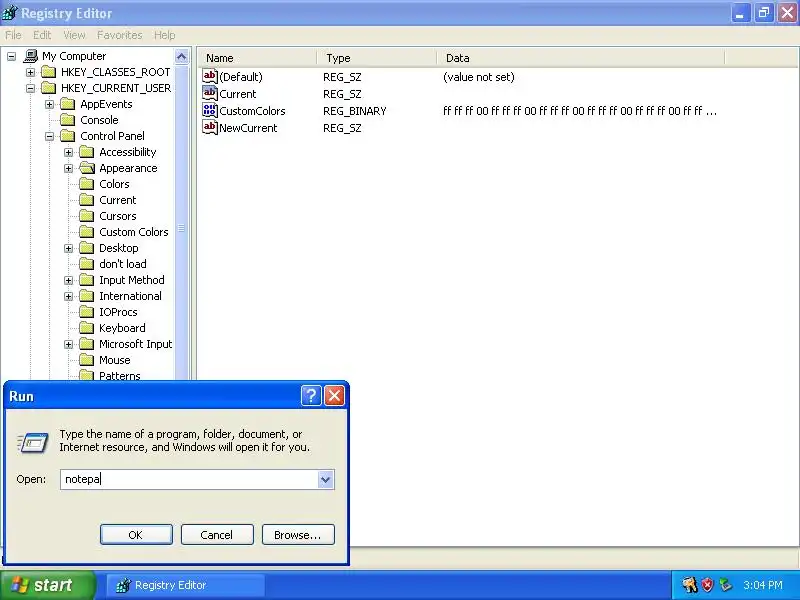Click the Desktop folder icon
Viewport: 800px width, 600px height.
tap(87, 248)
